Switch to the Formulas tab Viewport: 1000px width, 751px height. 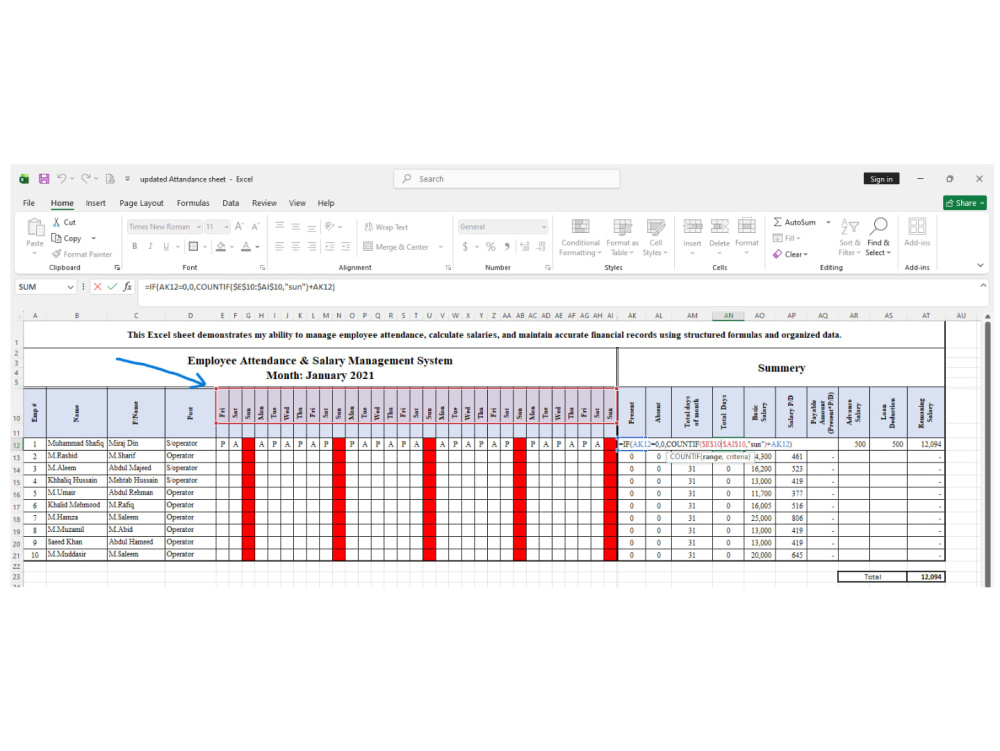pyautogui.click(x=193, y=203)
